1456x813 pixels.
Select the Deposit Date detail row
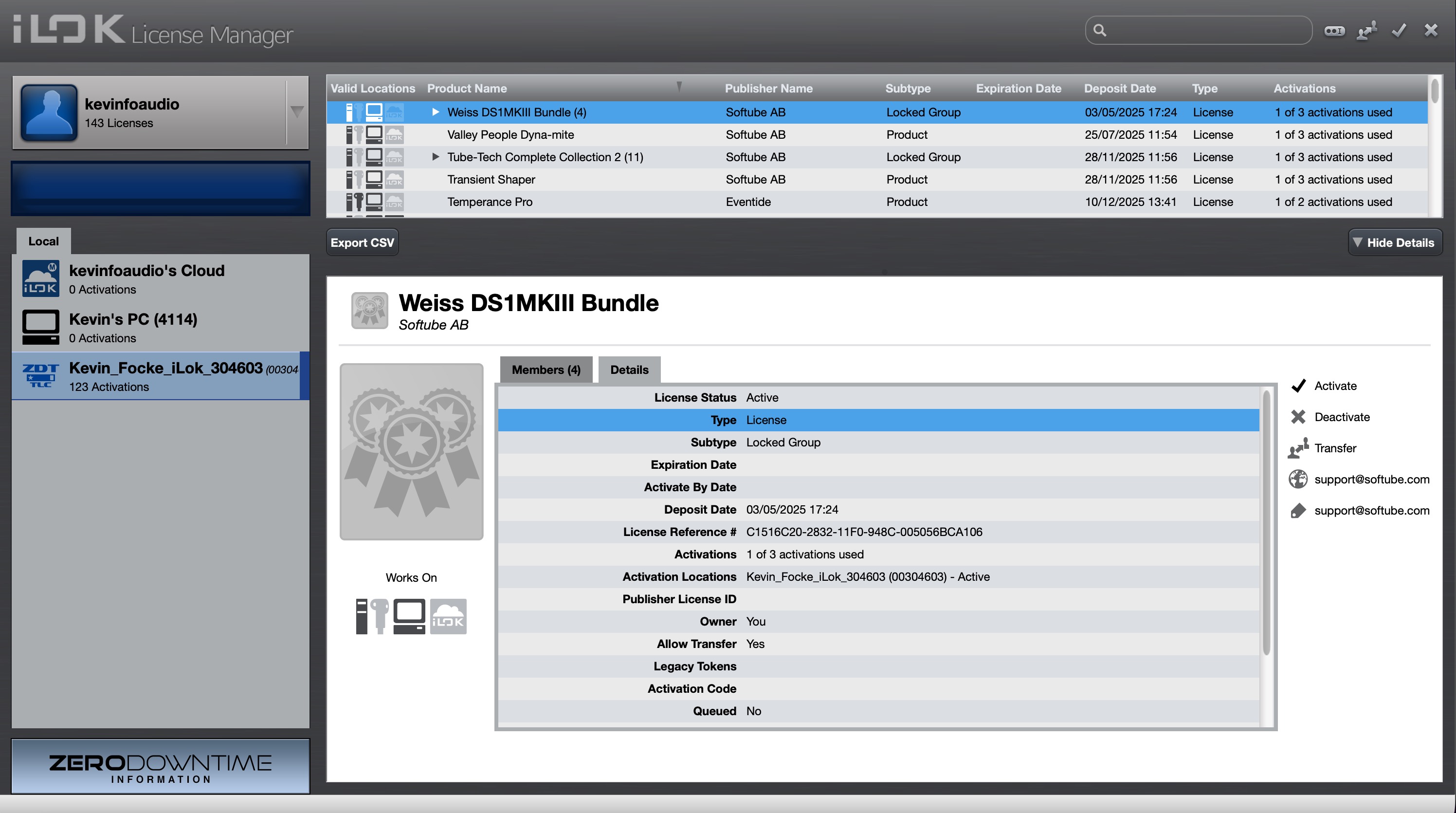pyautogui.click(x=878, y=509)
